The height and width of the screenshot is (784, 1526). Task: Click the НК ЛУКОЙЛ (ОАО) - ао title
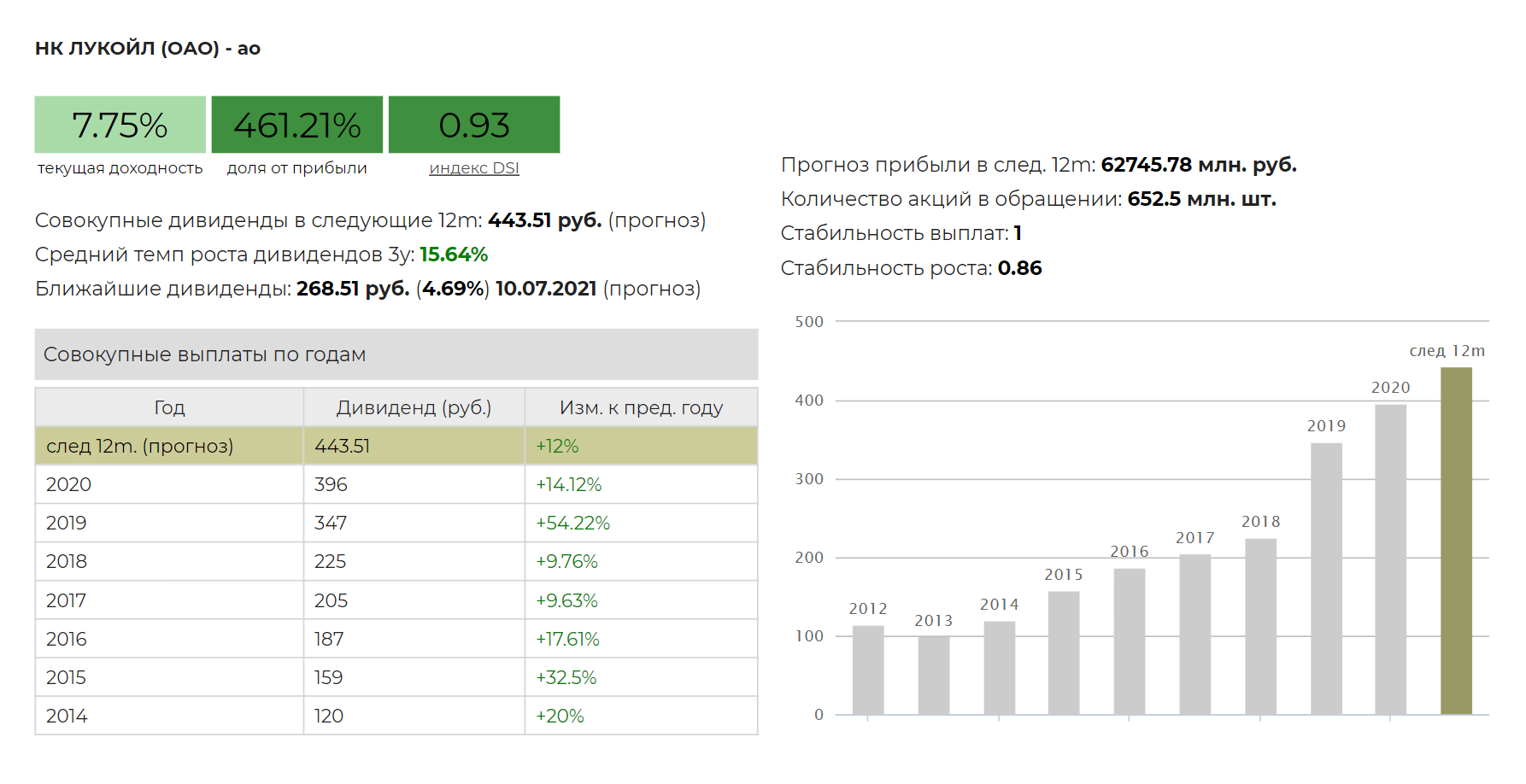[x=148, y=48]
